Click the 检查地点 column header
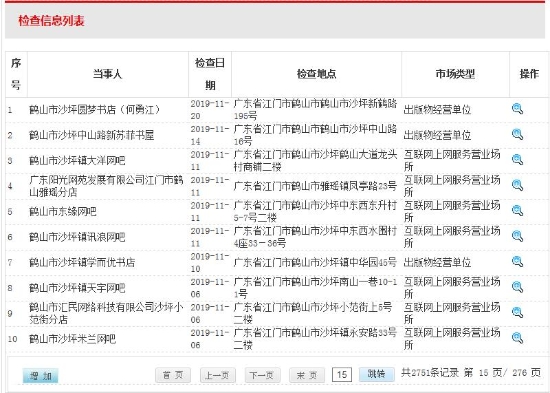The width and height of the screenshot is (550, 393). coord(316,74)
